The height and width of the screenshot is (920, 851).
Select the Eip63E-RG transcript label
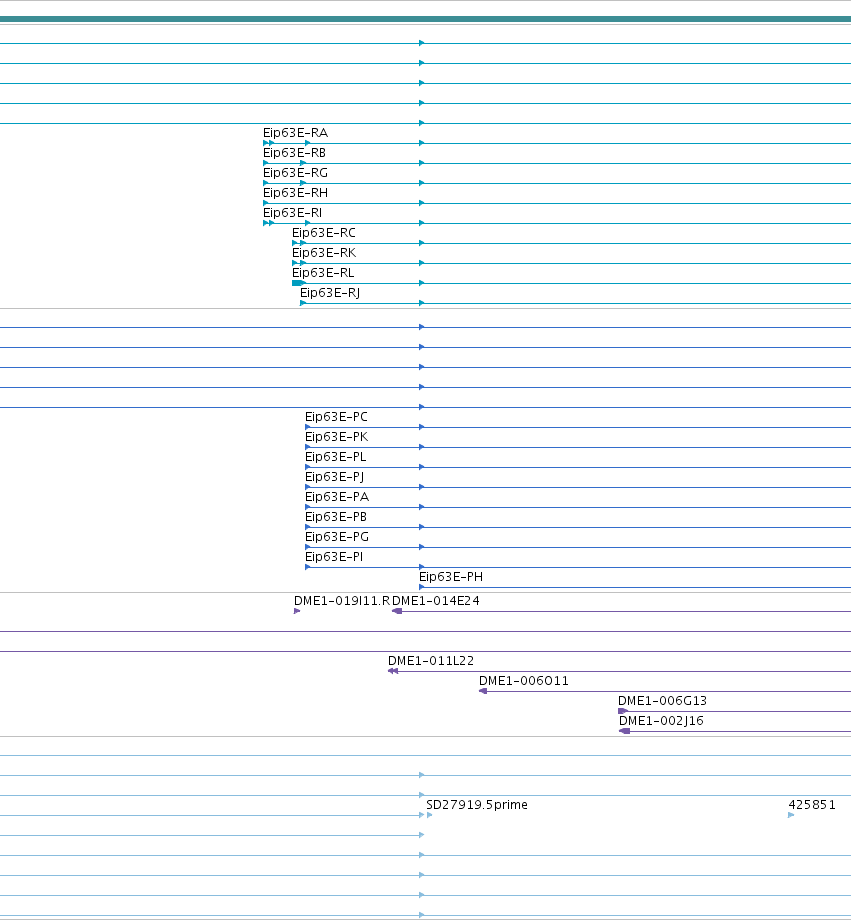tap(295, 173)
